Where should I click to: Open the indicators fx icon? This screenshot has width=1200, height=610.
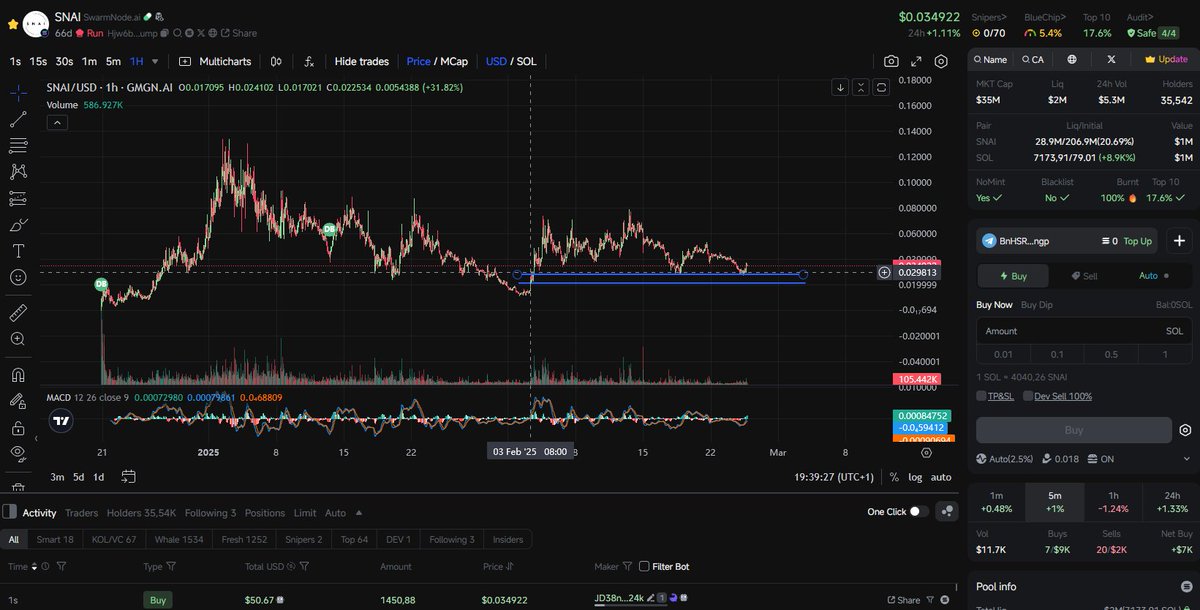[x=309, y=61]
